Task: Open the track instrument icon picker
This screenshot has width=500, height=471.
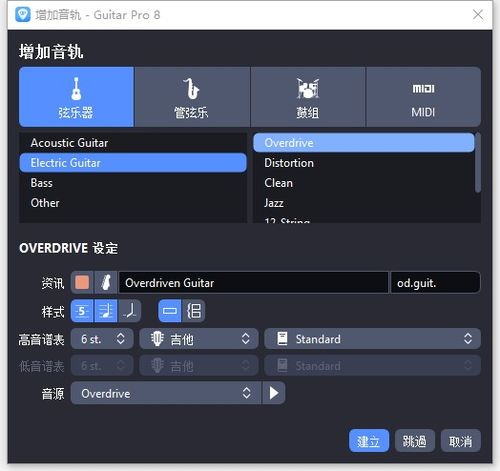Action: [x=106, y=283]
